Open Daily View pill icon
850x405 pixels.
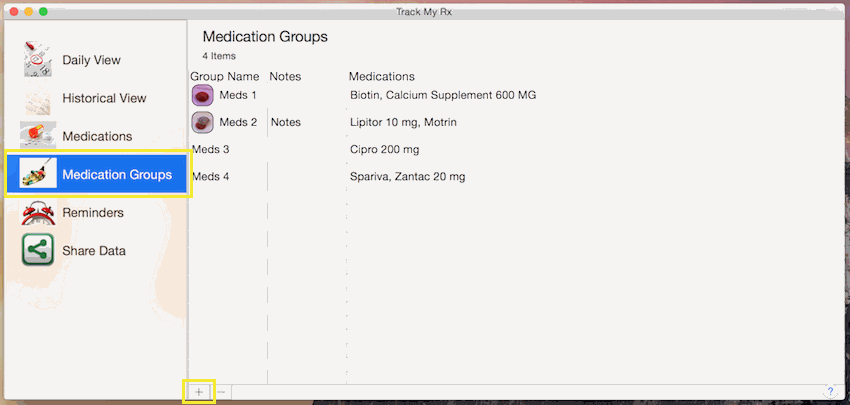[x=38, y=60]
